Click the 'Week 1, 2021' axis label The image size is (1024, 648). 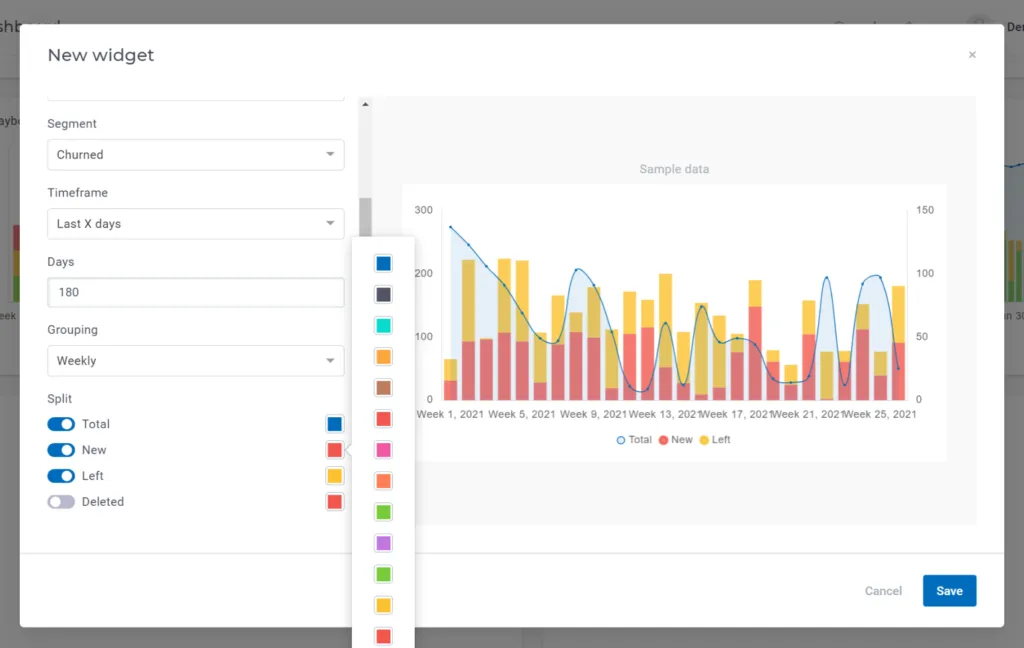(450, 414)
